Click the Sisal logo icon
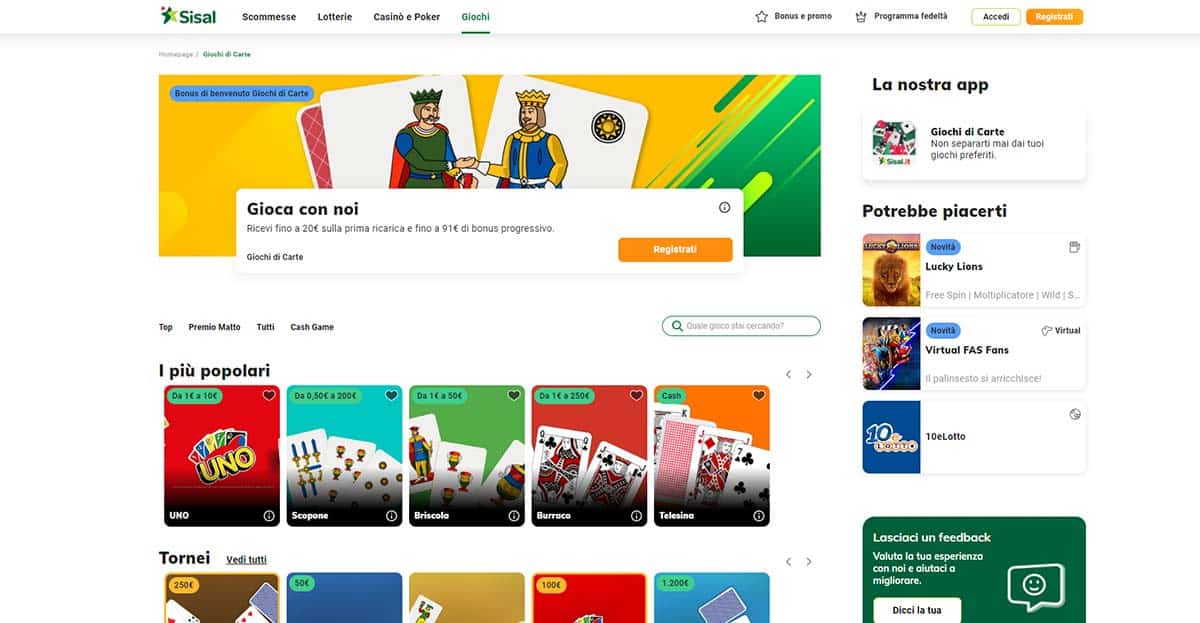Viewport: 1200px width, 623px height. (168, 16)
